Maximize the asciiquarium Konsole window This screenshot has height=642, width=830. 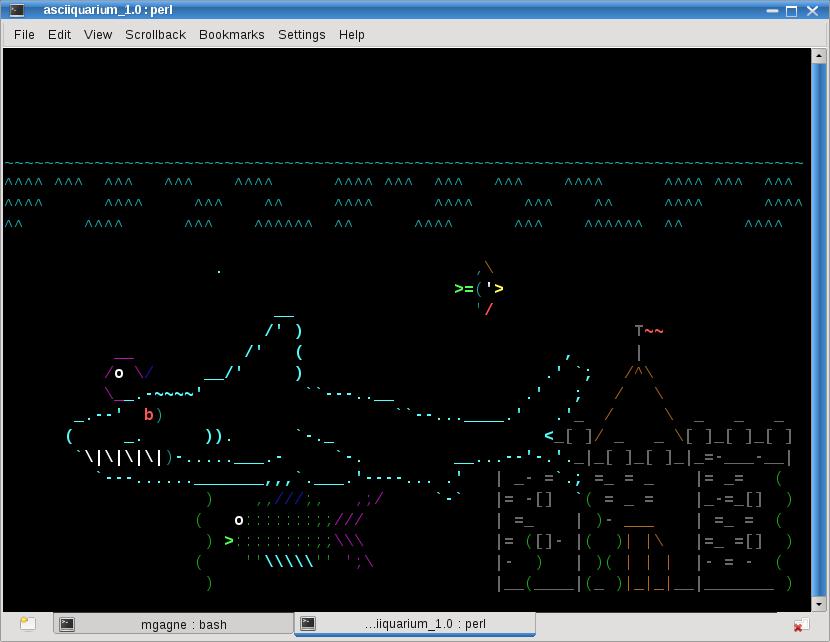click(792, 11)
